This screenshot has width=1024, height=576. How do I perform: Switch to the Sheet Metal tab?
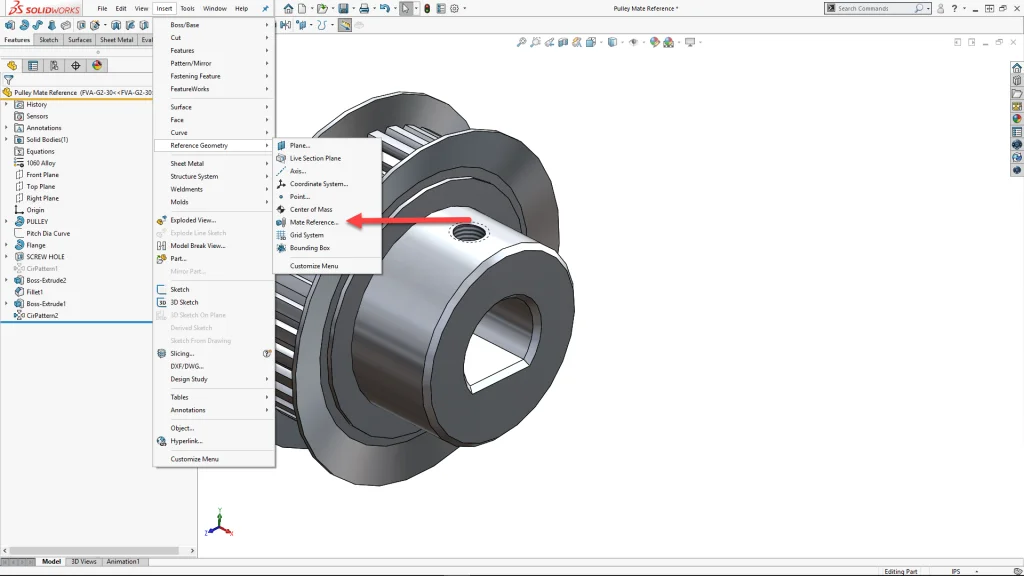click(x=116, y=40)
